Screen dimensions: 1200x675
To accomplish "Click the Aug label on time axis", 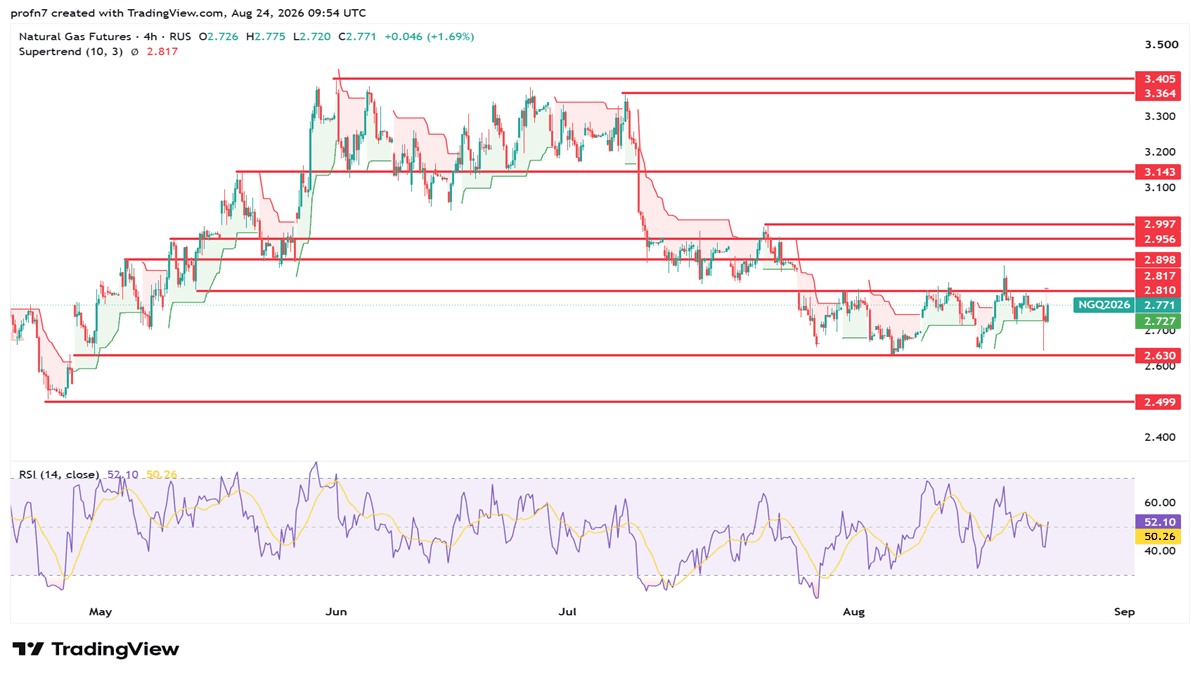I will tap(854, 610).
